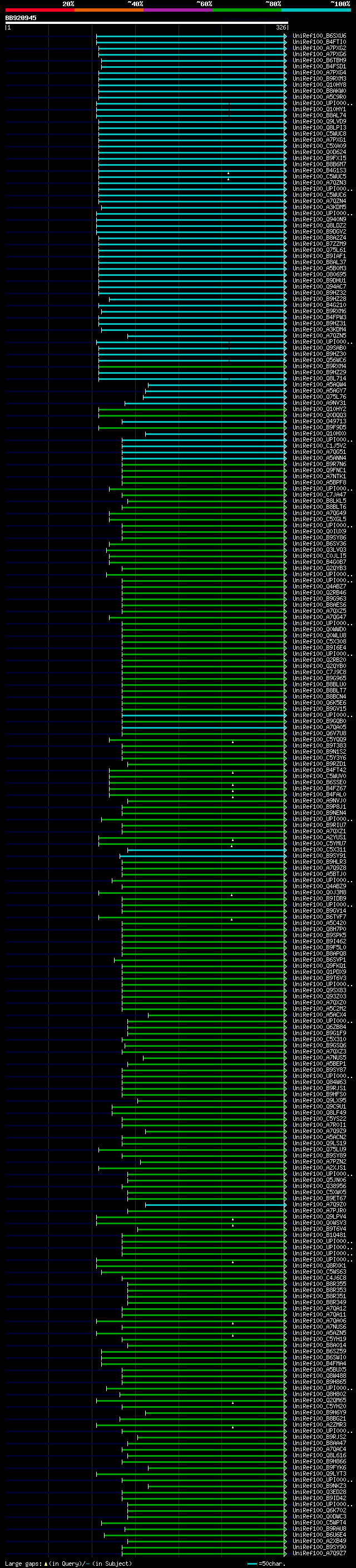This screenshot has width=356, height=1568.
Task: Click the purple ~60% identity legend segment
Action: click(x=179, y=10)
